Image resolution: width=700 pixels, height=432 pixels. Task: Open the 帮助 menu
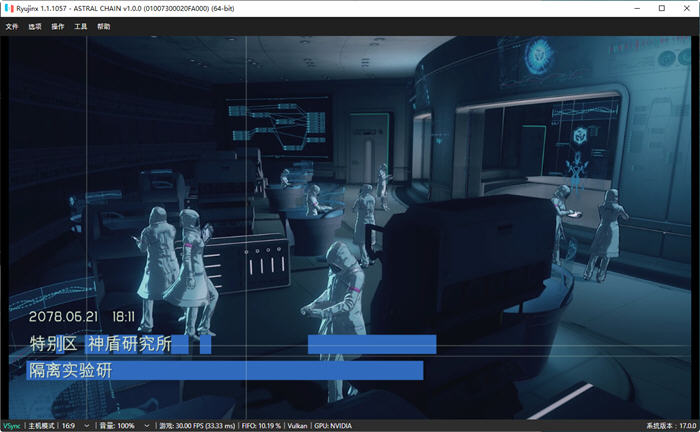coord(104,27)
